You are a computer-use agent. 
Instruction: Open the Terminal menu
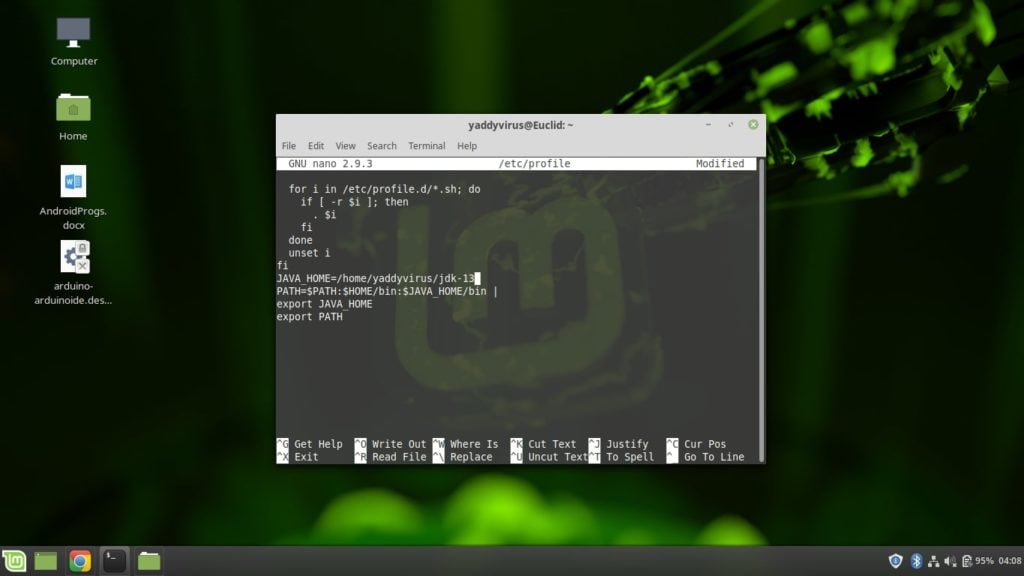pos(426,146)
